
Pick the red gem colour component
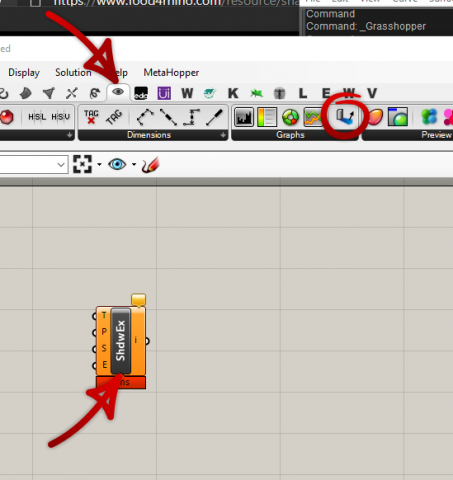pos(7,117)
